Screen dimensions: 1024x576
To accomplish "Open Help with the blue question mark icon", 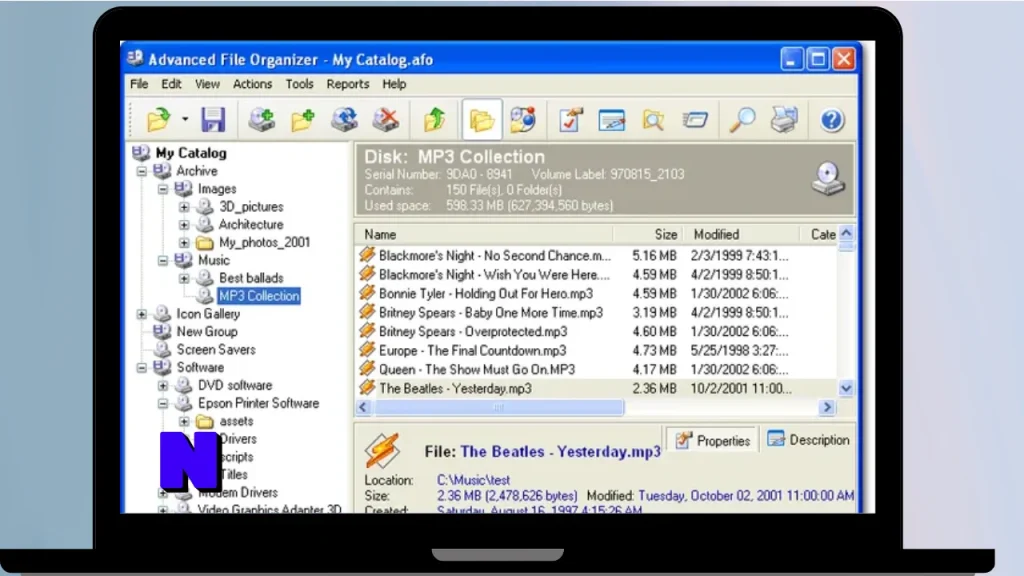I will pyautogui.click(x=831, y=120).
